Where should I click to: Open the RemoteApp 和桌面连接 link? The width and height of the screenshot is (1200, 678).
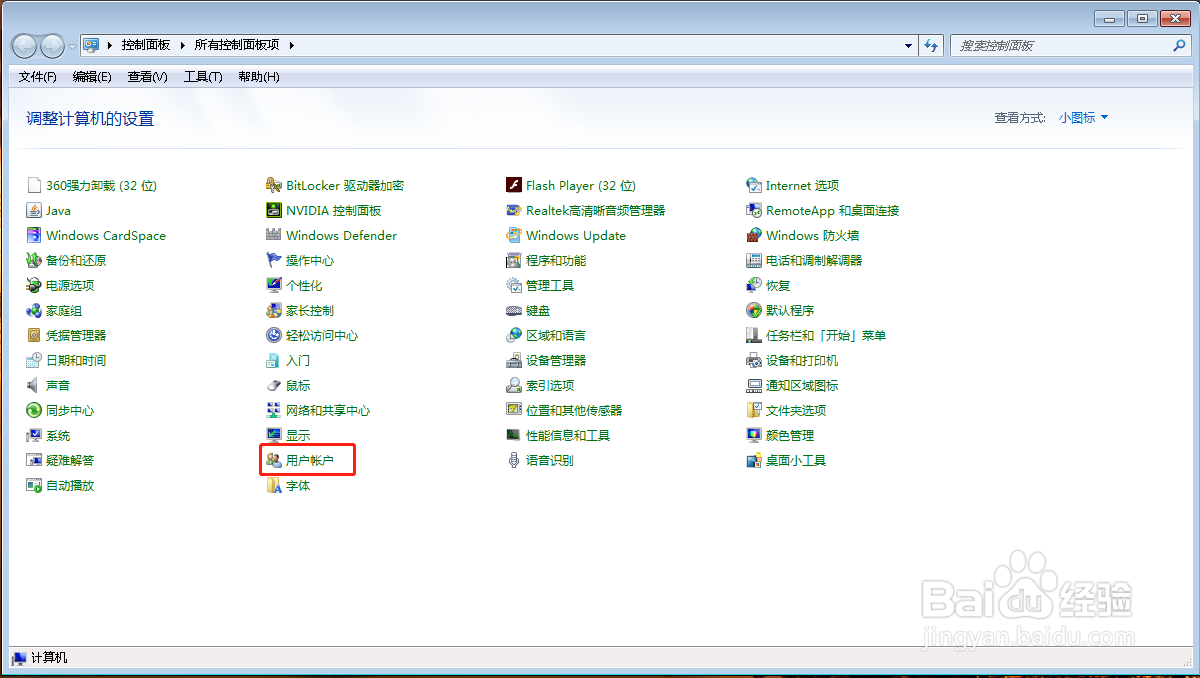(x=833, y=210)
